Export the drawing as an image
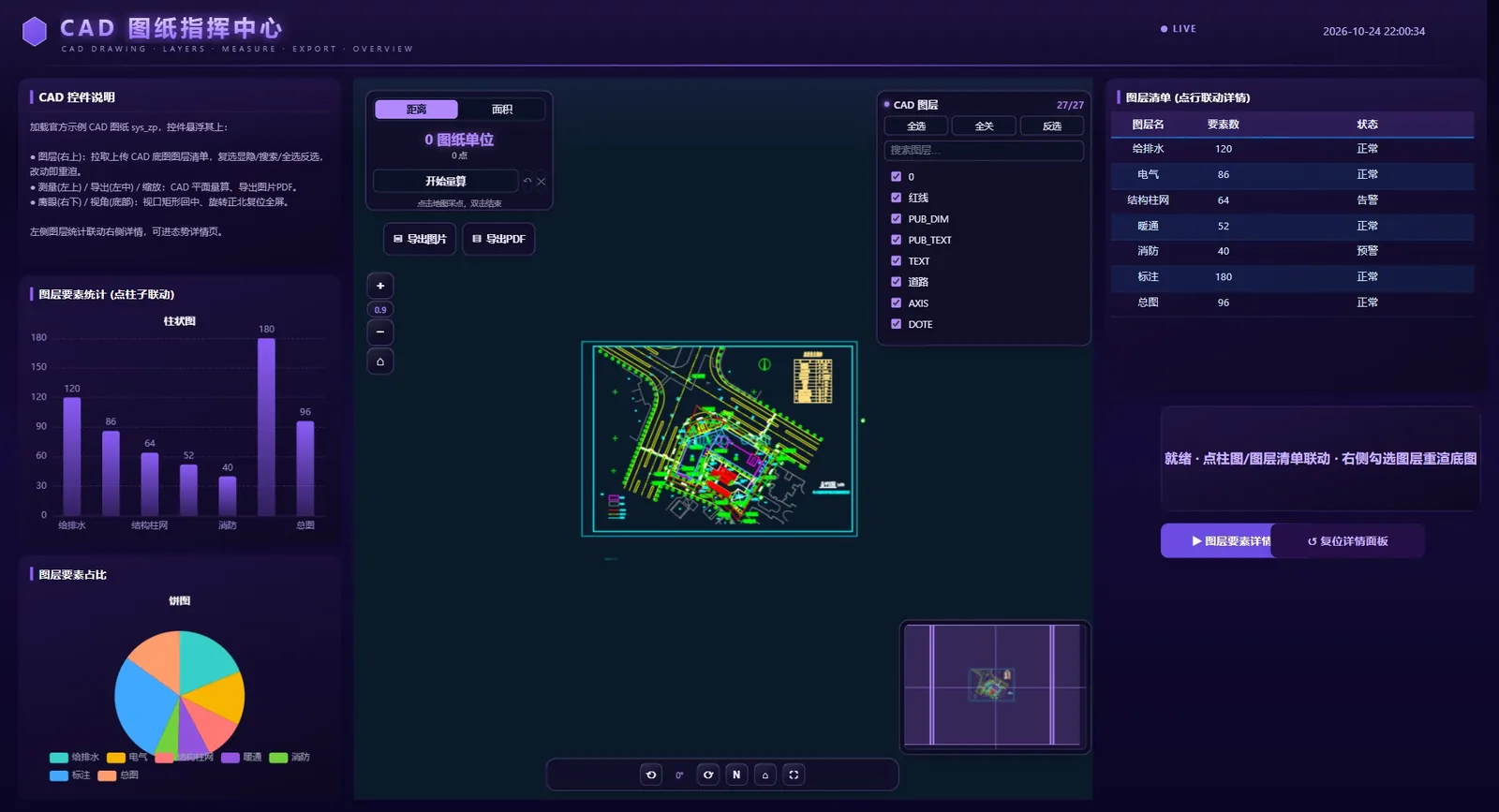The width and height of the screenshot is (1499, 812). click(x=420, y=239)
